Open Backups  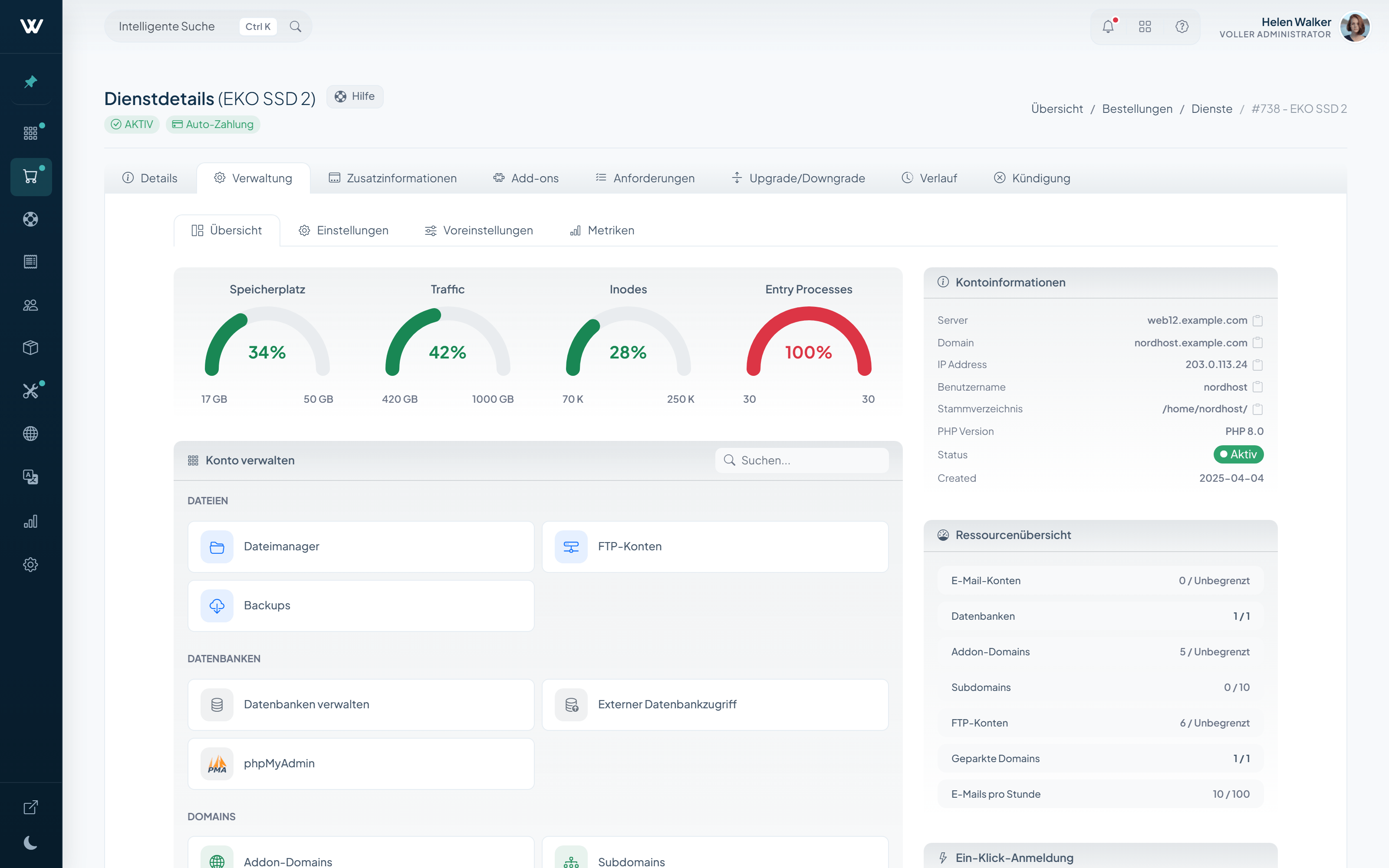coord(361,606)
